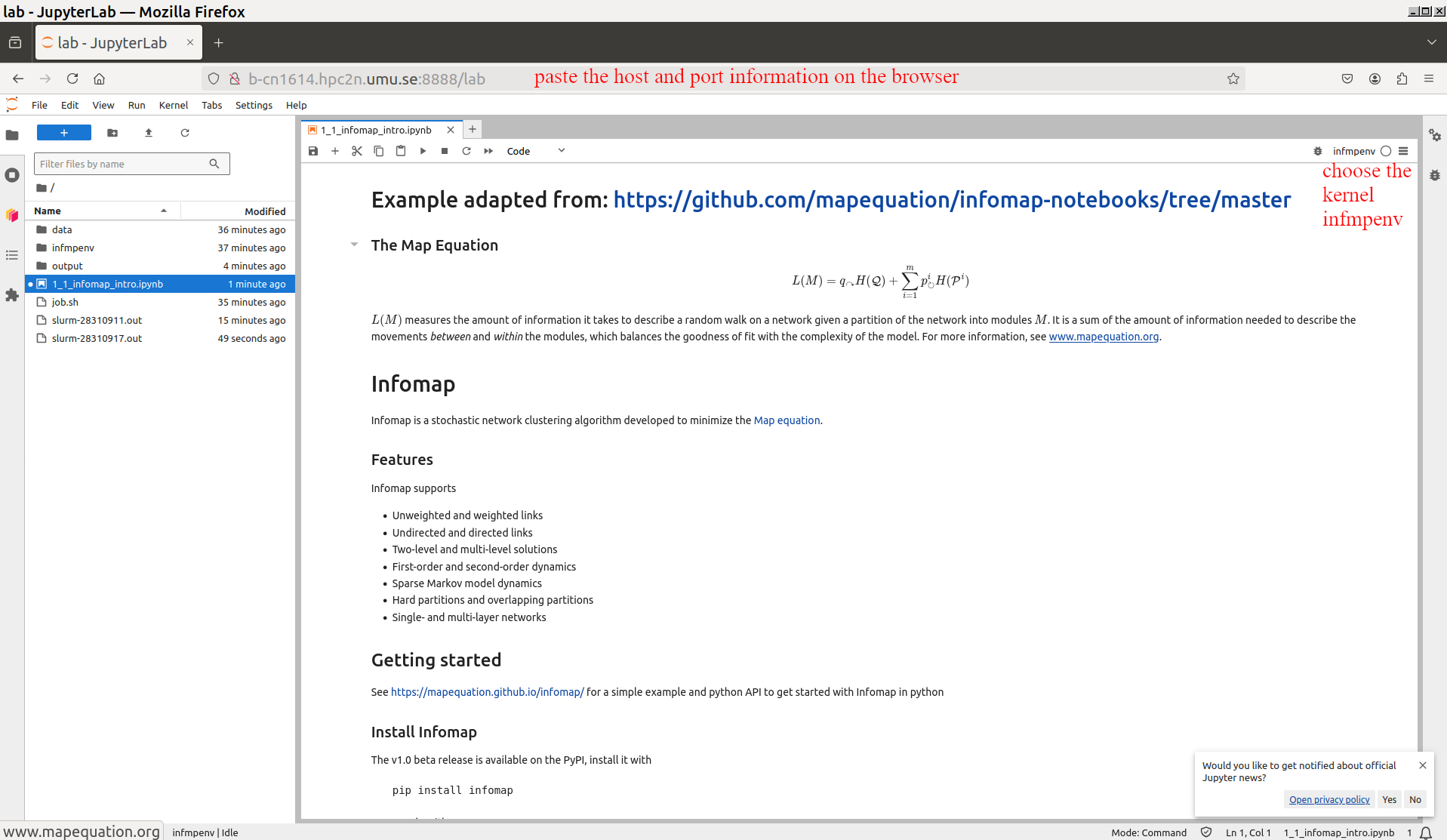Collapse The Map Equation section
Viewport: 1447px width, 840px height.
(x=354, y=245)
